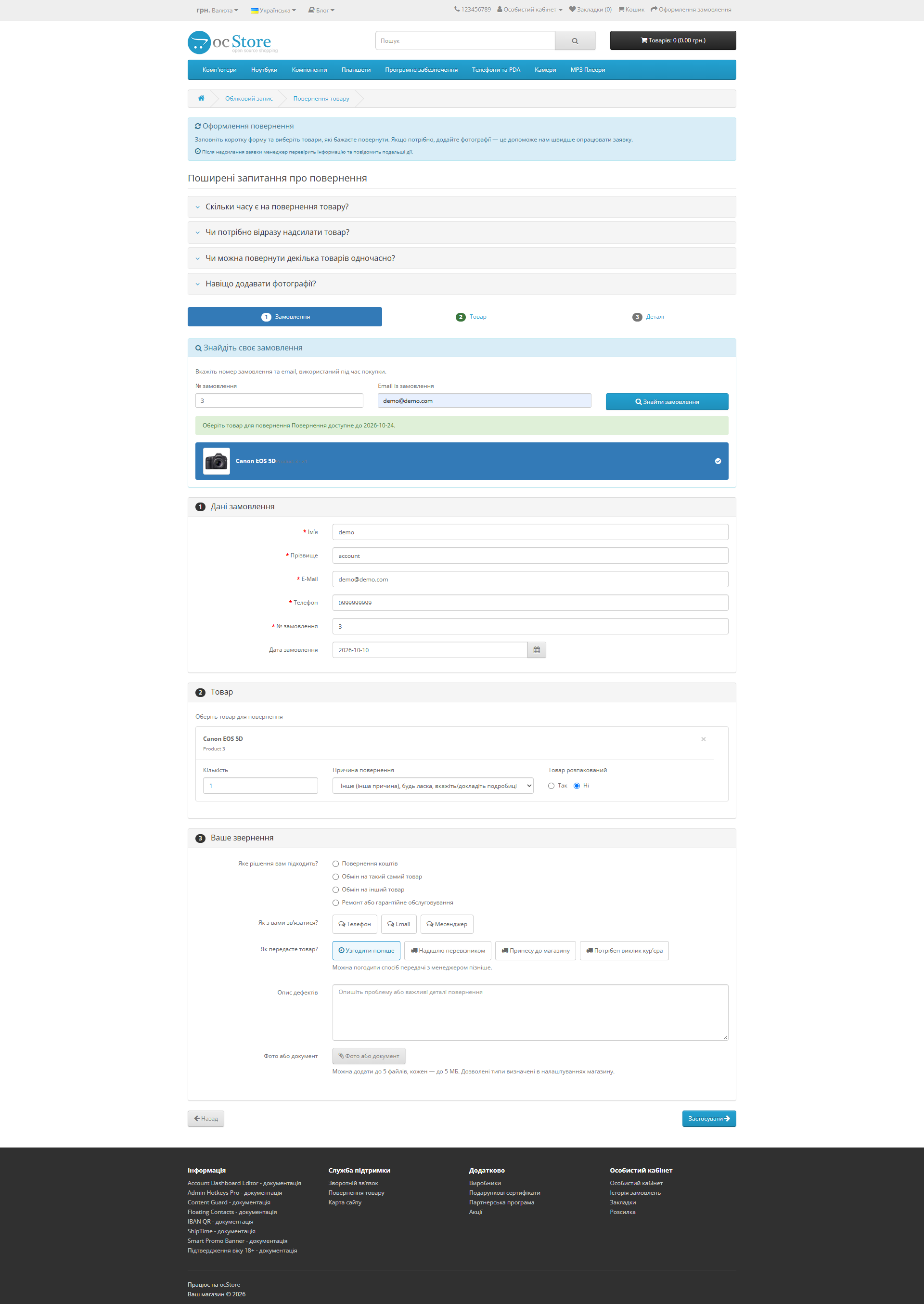Attach file via Фото або документ button

point(369,1056)
